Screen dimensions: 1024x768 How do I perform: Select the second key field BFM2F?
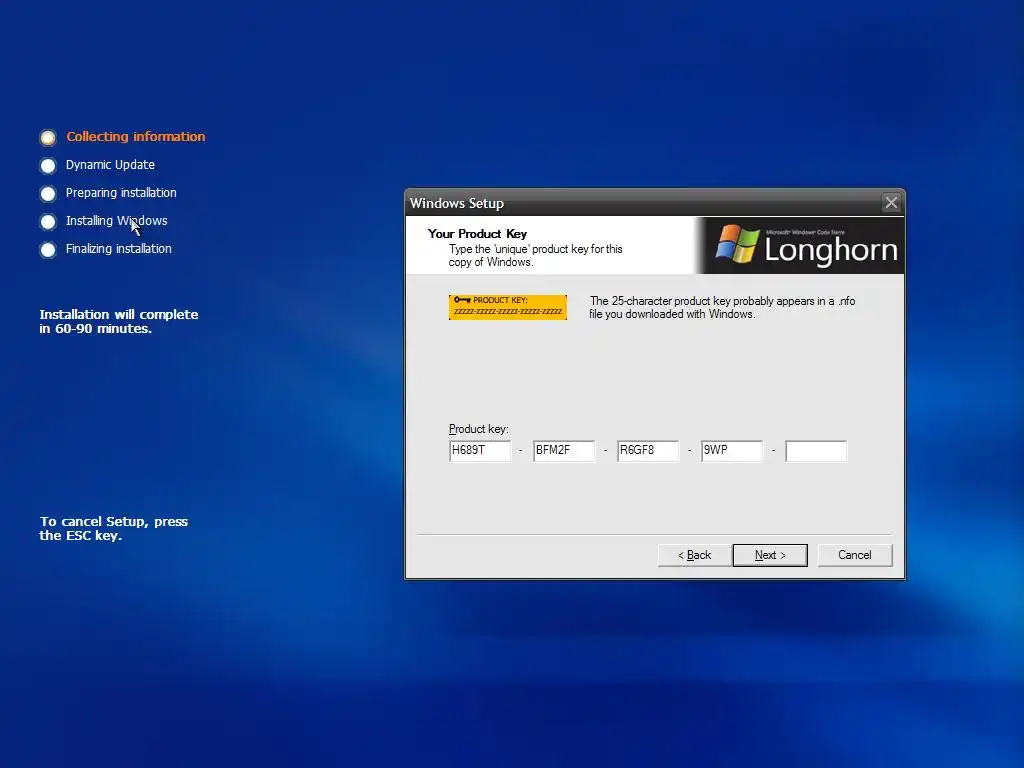(564, 451)
